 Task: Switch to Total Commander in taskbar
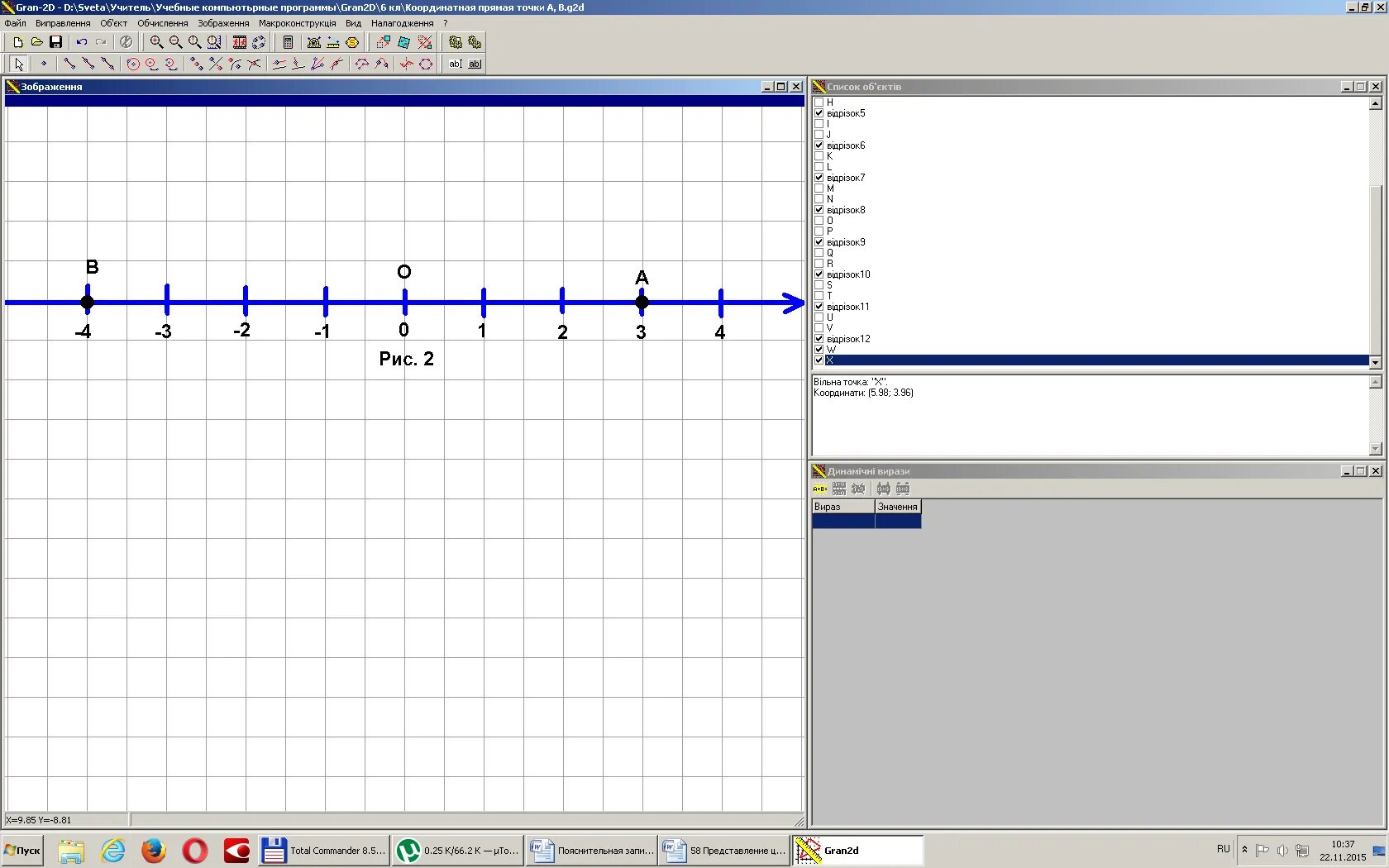click(x=324, y=851)
